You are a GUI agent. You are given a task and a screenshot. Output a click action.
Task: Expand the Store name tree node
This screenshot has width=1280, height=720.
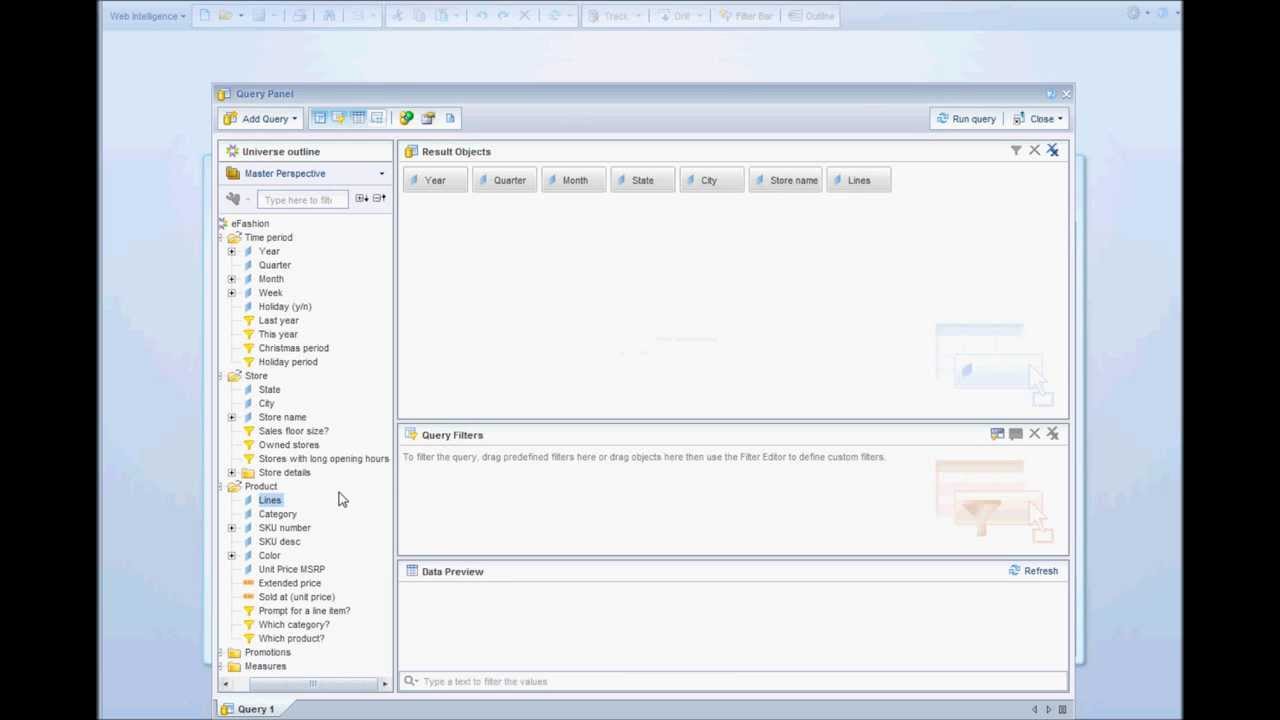(x=232, y=417)
